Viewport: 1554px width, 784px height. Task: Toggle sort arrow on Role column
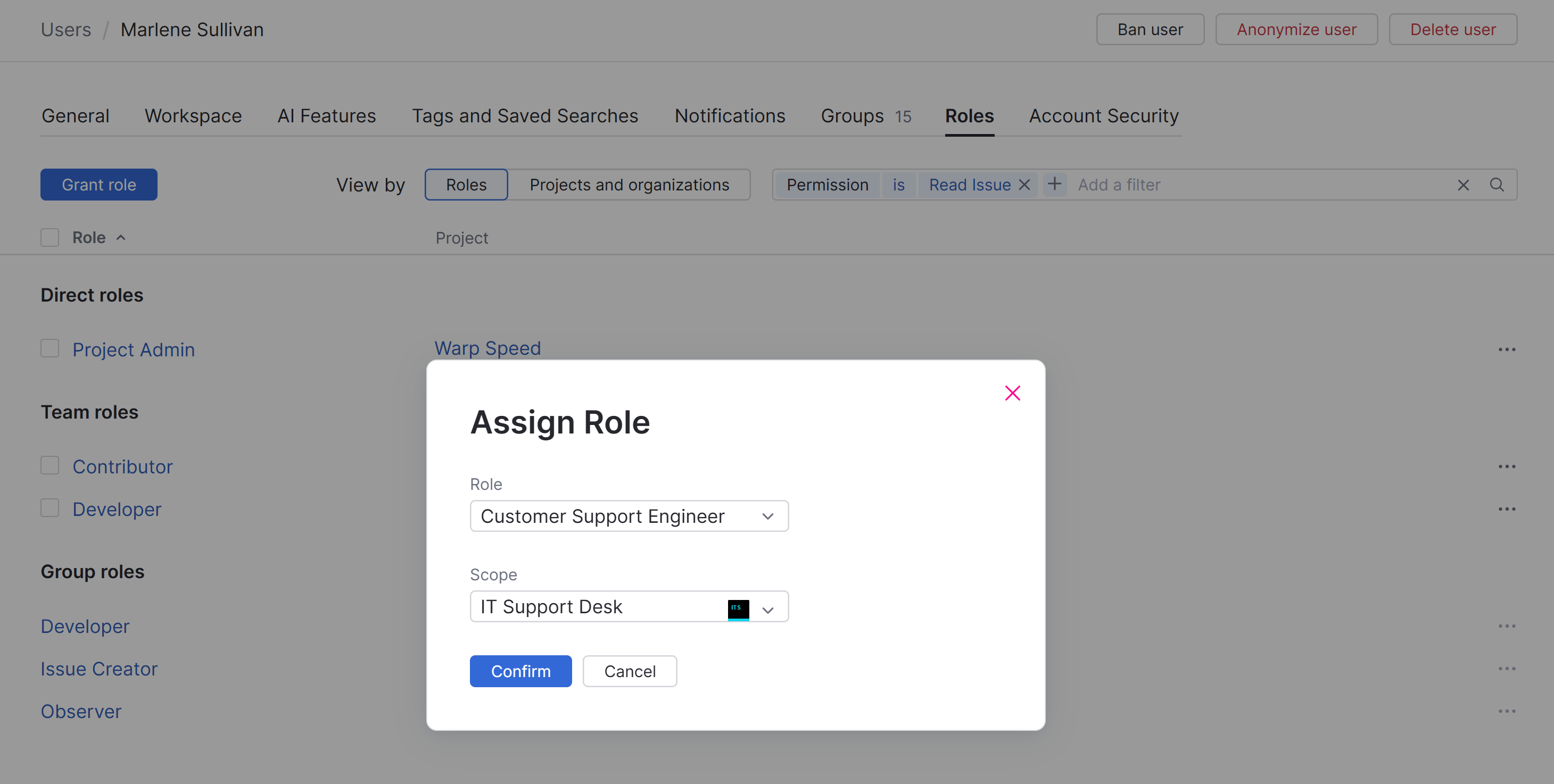121,238
